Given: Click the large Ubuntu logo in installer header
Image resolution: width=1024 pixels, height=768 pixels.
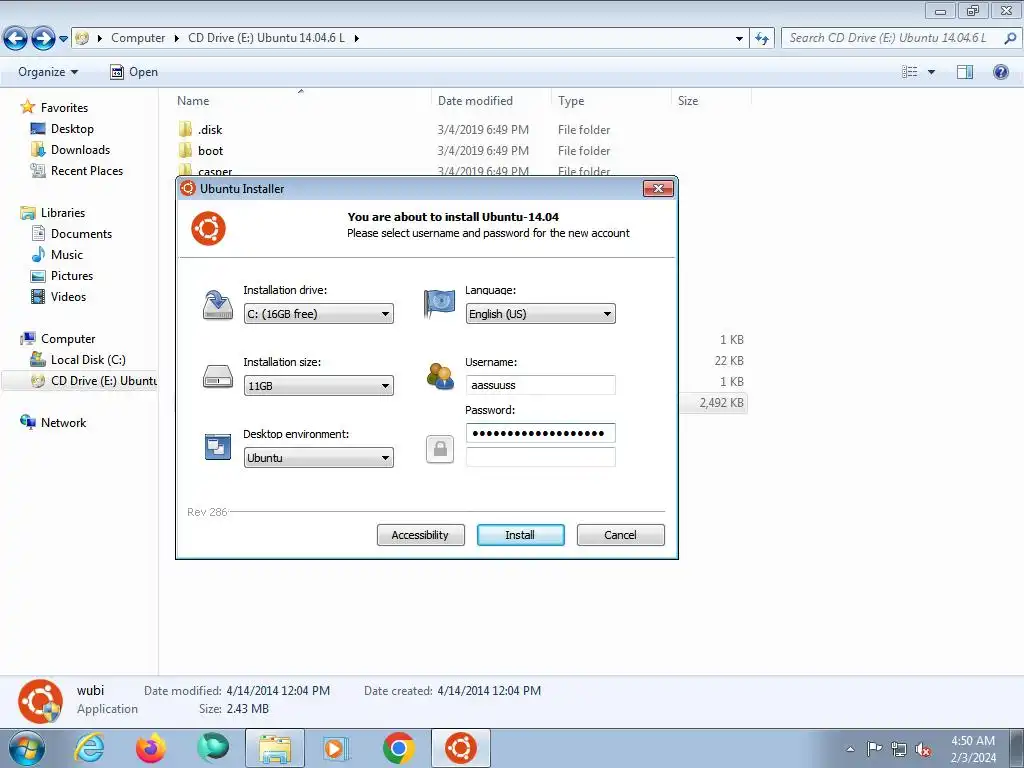Looking at the screenshot, I should 208,228.
